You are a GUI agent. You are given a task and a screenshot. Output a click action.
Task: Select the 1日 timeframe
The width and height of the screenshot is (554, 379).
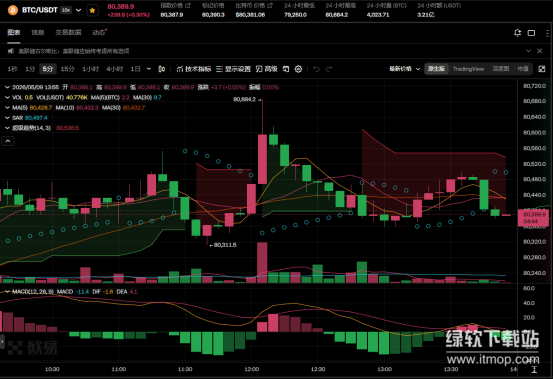pos(135,69)
